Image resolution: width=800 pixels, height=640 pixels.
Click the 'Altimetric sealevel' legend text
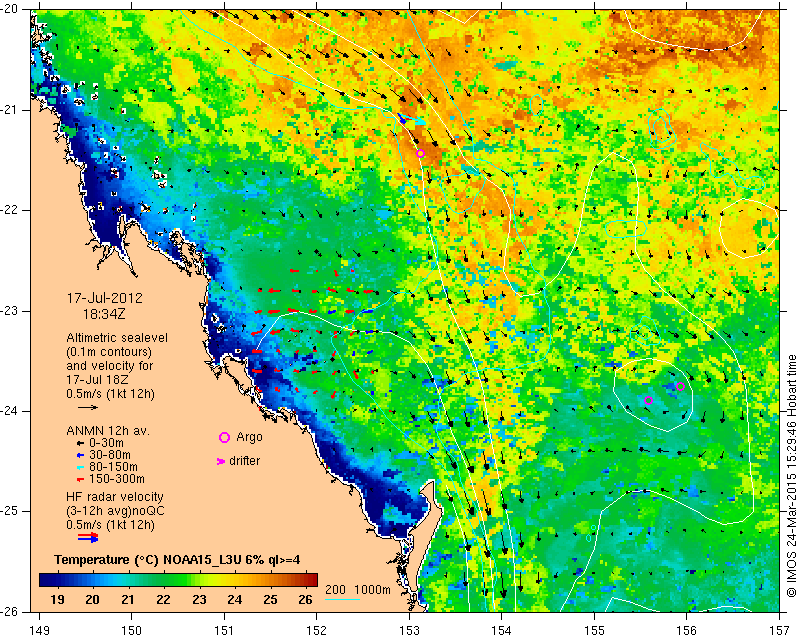(x=117, y=338)
